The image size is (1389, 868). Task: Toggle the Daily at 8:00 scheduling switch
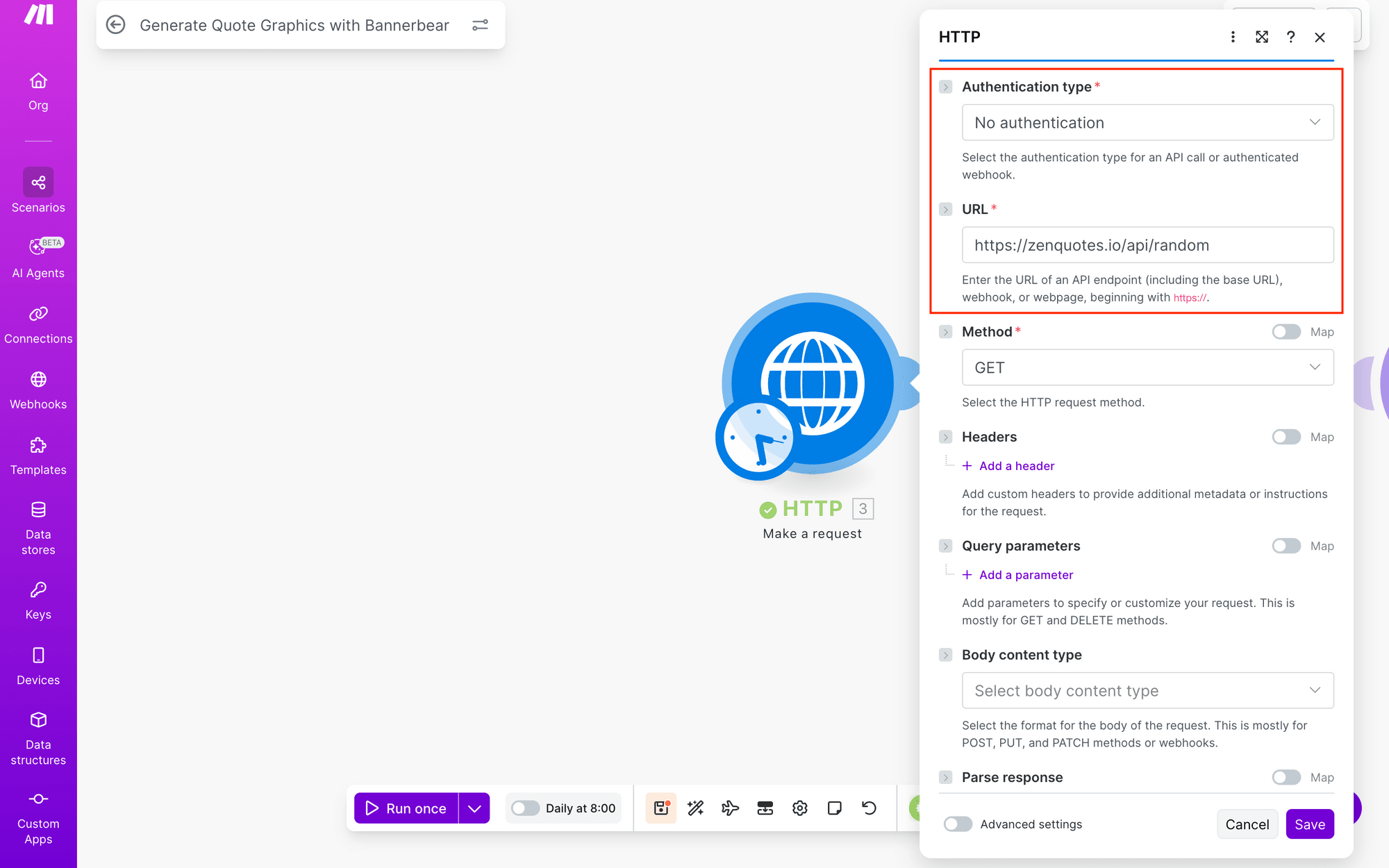coord(525,808)
